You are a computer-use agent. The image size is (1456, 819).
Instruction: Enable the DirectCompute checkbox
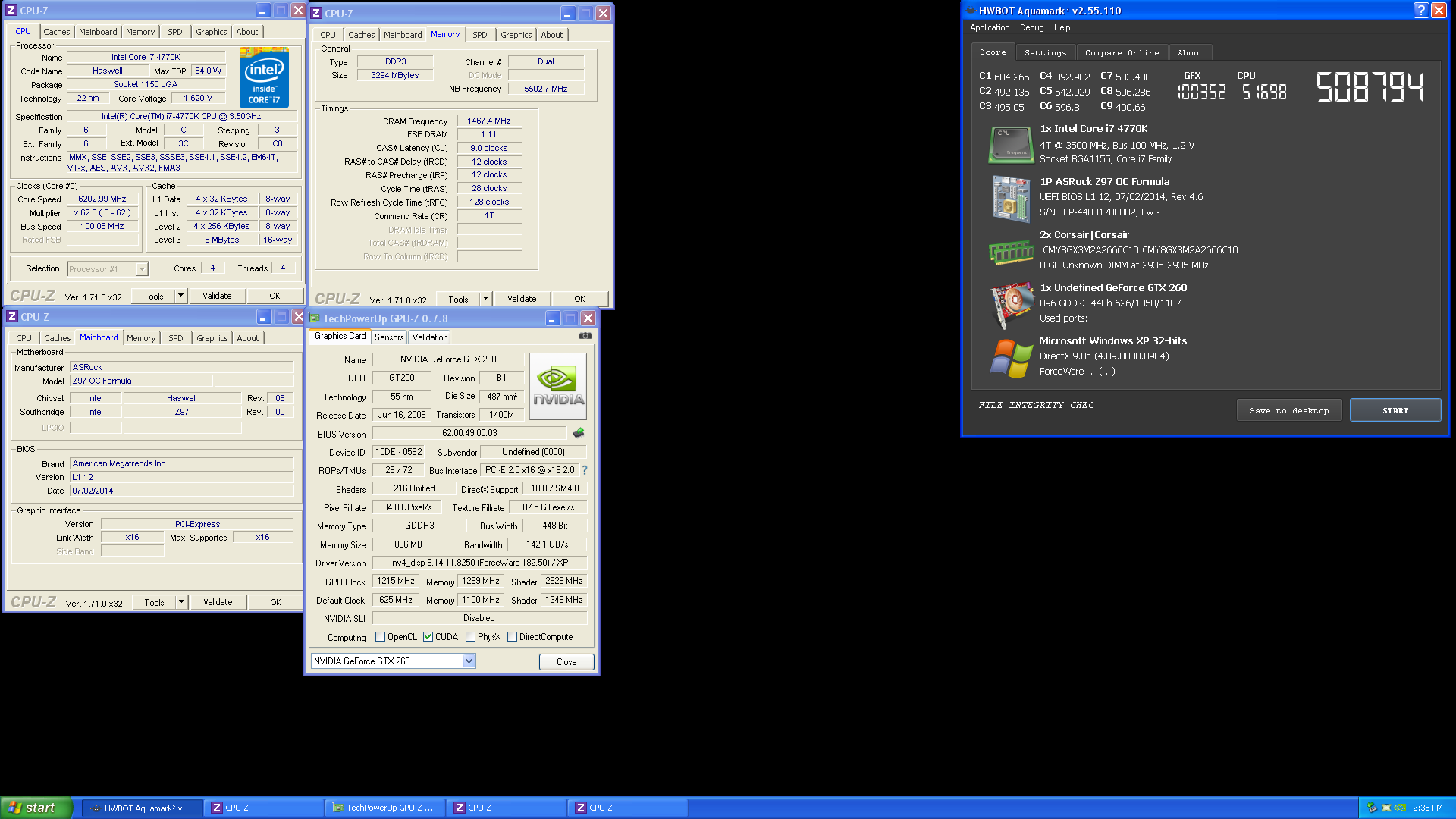coord(513,637)
